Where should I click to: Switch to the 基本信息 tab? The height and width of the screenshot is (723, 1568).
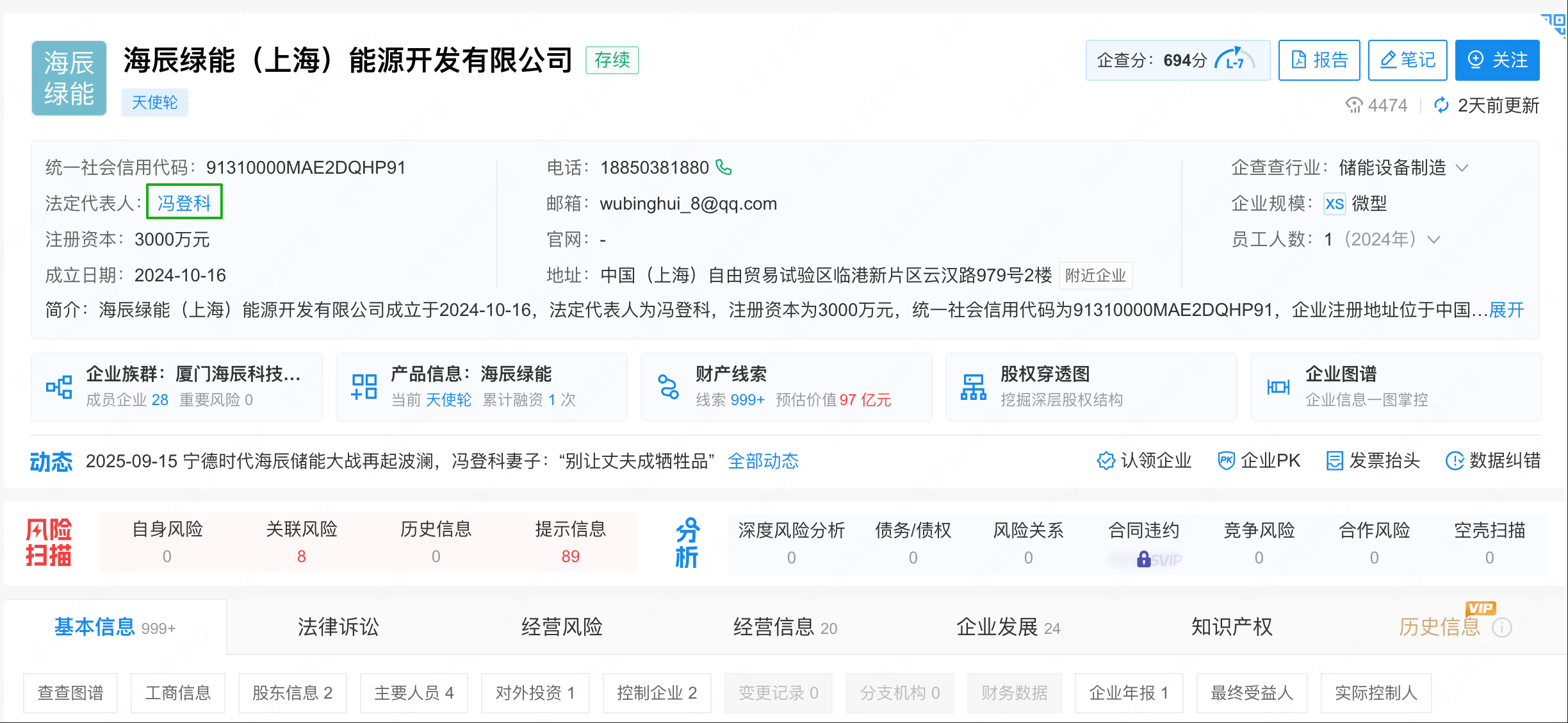(115, 627)
